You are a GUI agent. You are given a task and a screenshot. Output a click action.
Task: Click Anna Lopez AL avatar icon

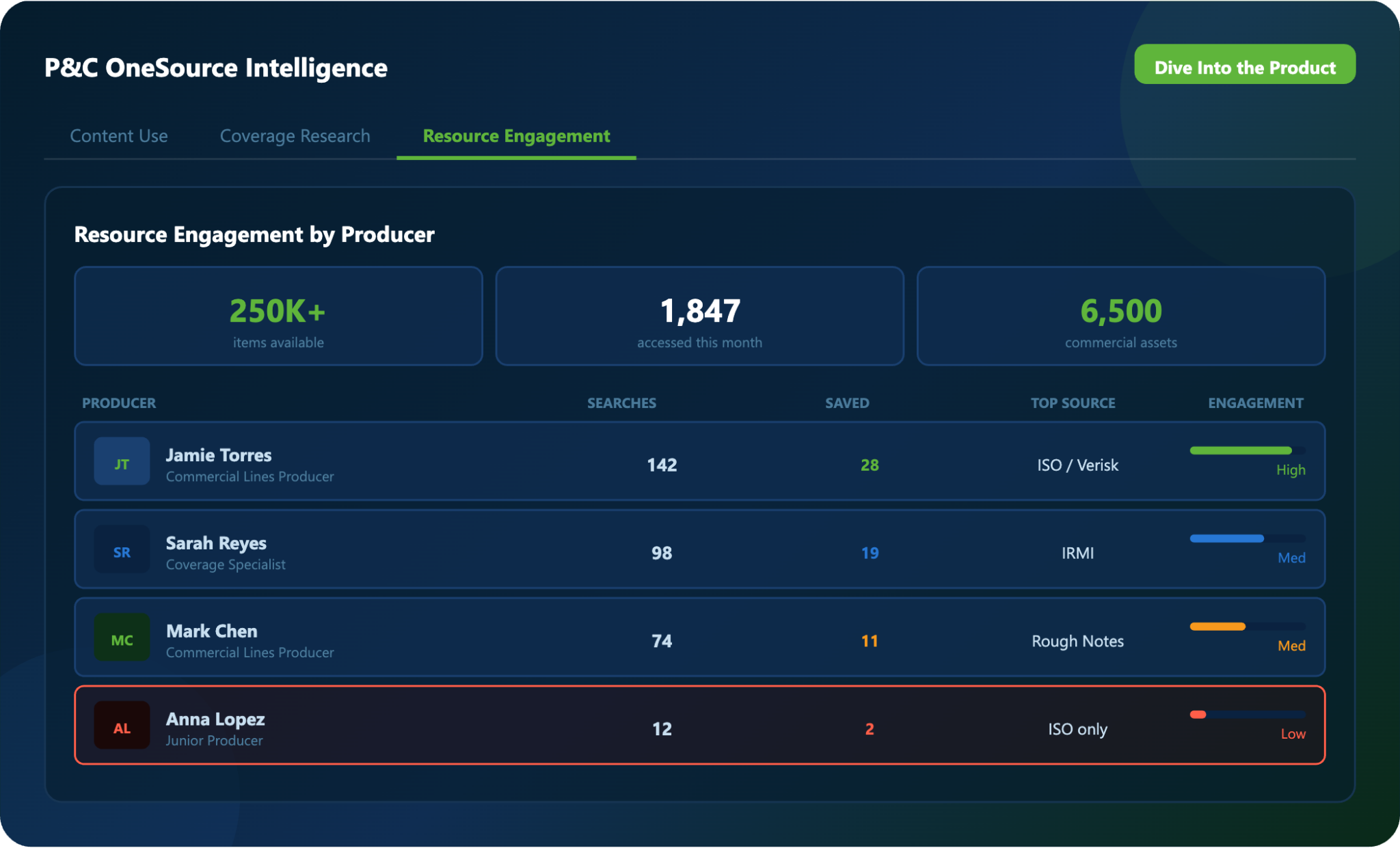pyautogui.click(x=122, y=726)
